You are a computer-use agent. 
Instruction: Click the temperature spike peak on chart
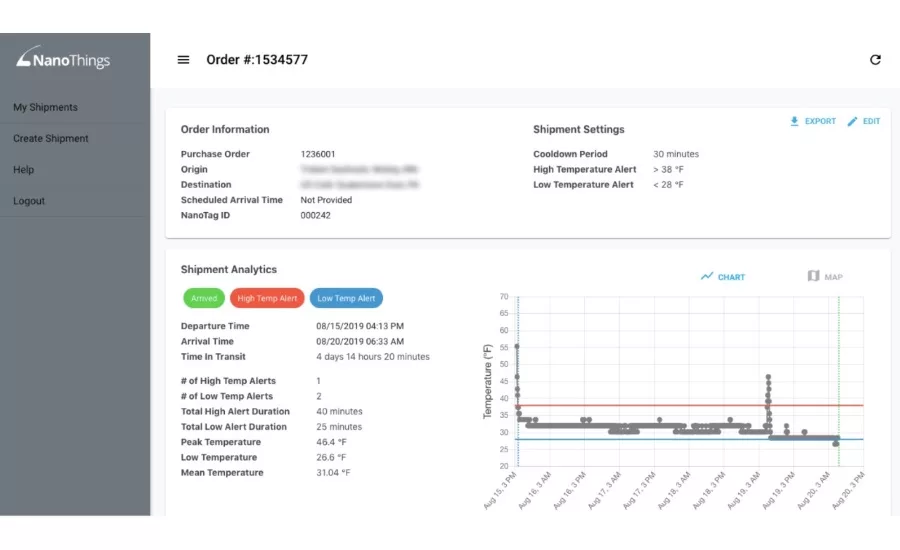coord(768,377)
